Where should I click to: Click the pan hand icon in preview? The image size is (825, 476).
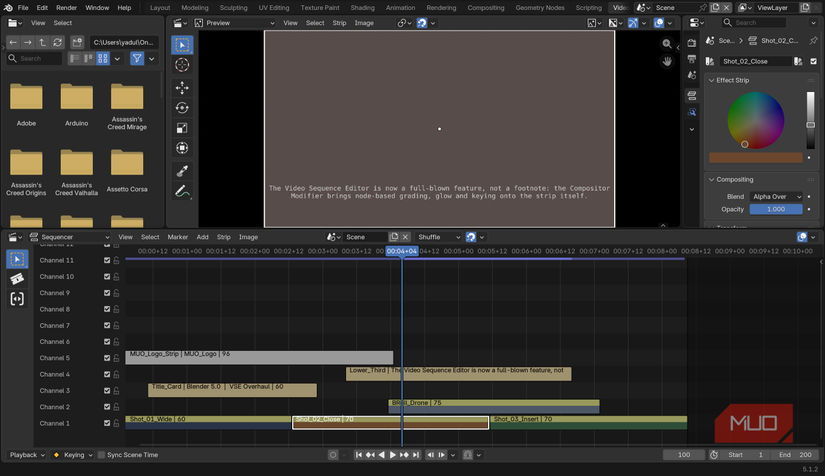[x=667, y=62]
